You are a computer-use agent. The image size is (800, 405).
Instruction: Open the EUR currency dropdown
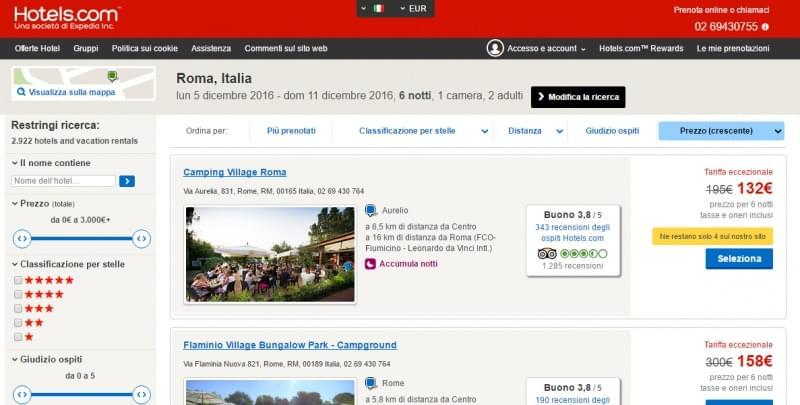pos(412,8)
